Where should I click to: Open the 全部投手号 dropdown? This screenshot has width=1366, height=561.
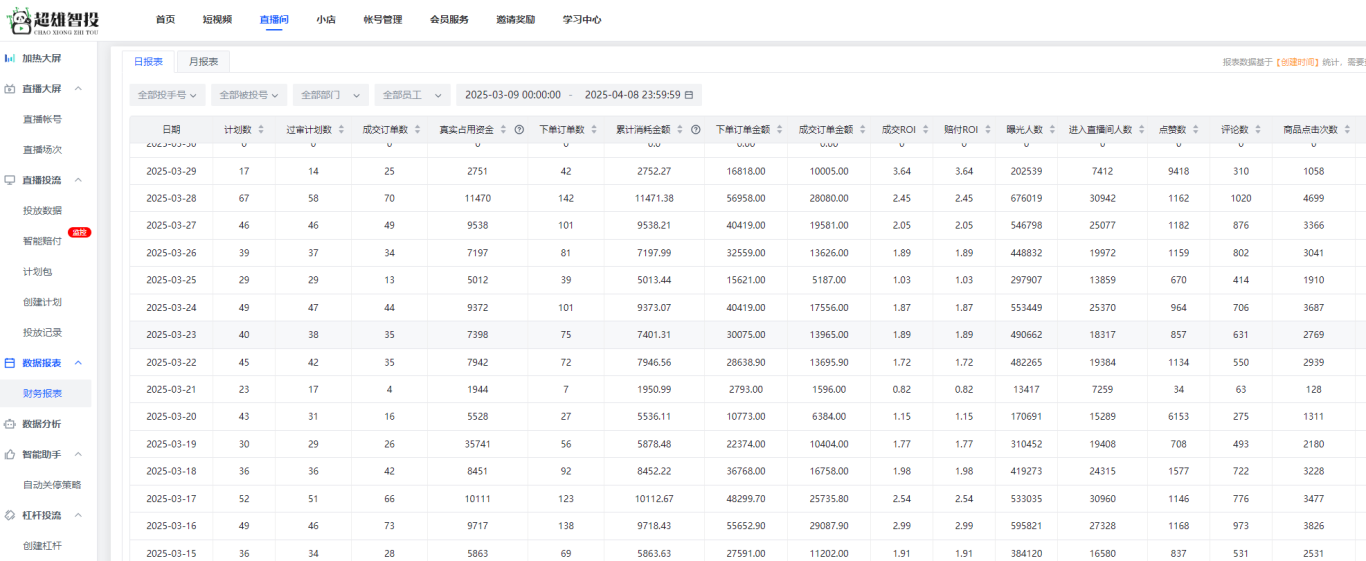(167, 95)
